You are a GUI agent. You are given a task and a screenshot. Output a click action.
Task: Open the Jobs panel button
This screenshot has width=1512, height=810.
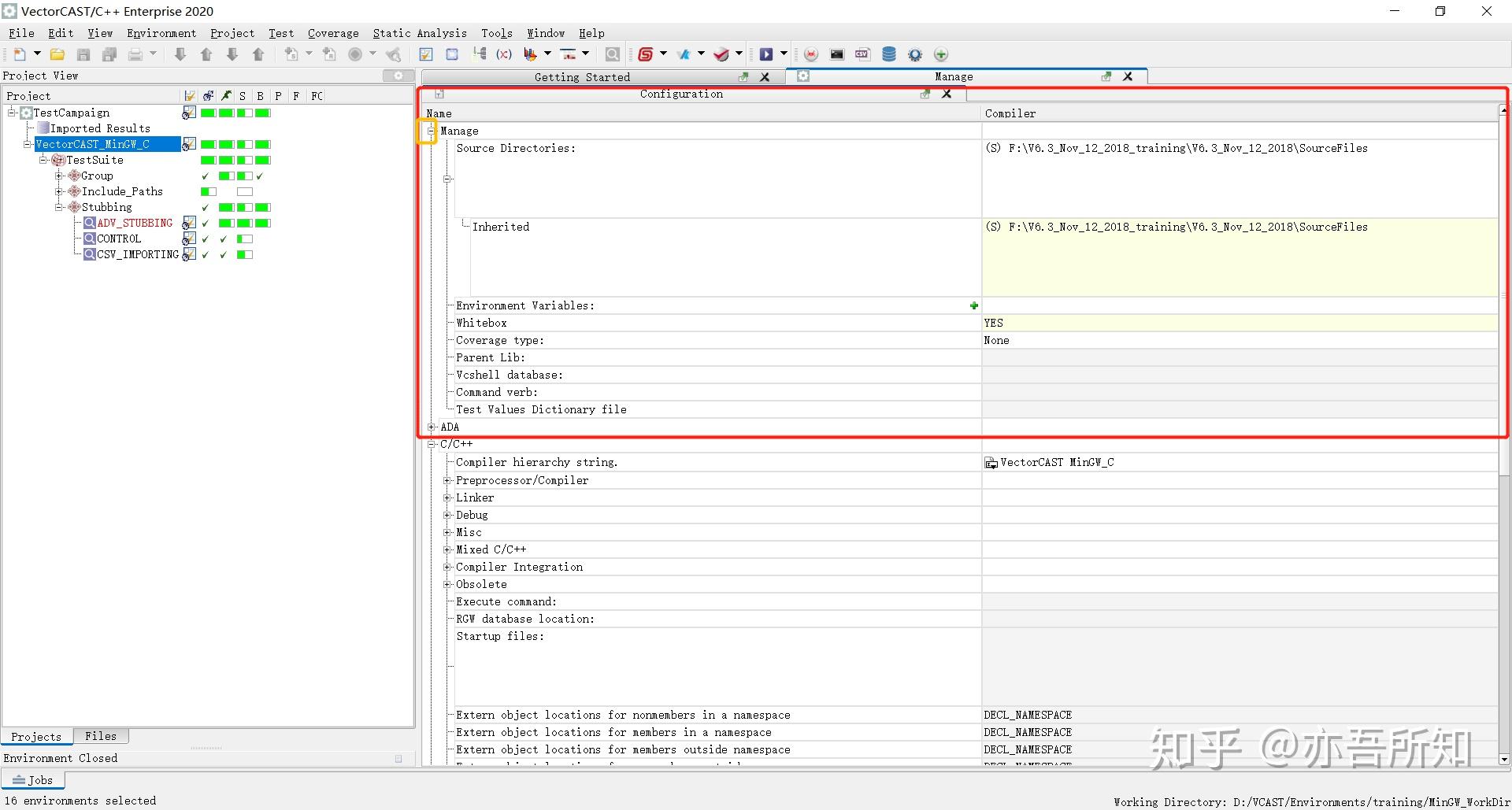pyautogui.click(x=33, y=780)
